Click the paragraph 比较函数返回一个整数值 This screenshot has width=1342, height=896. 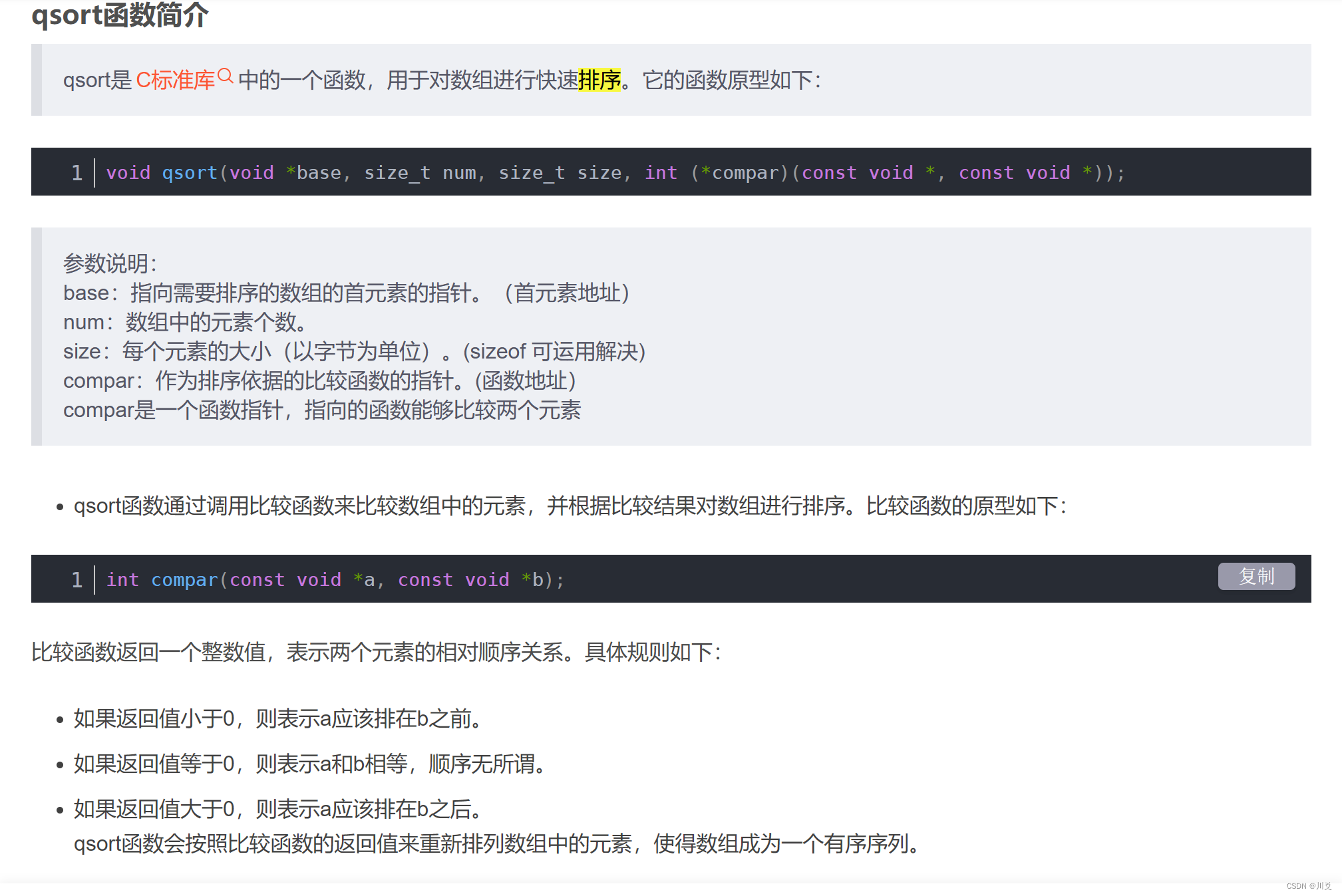click(377, 652)
